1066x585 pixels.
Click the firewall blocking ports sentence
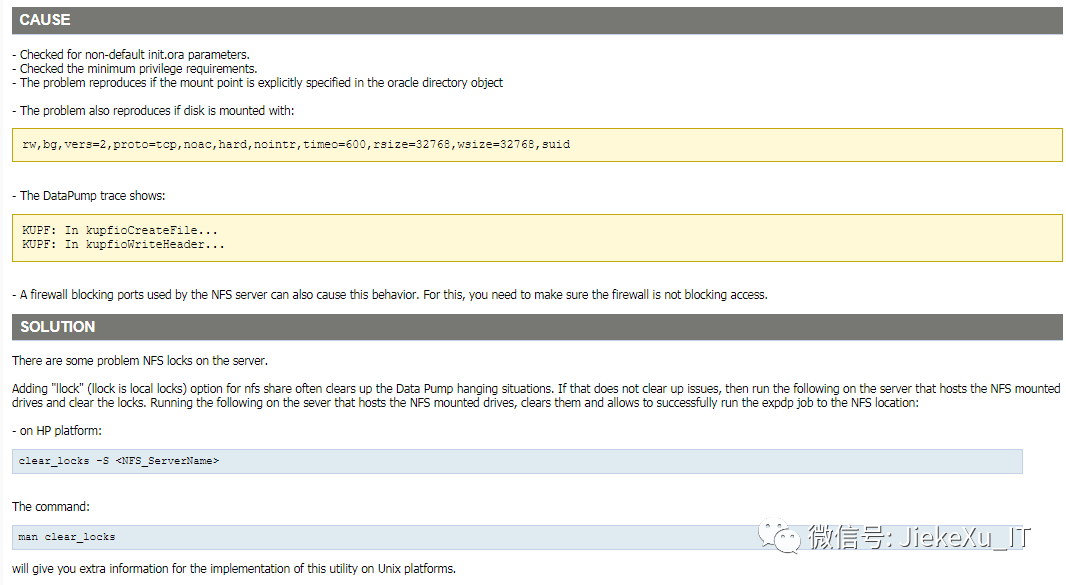(x=389, y=295)
